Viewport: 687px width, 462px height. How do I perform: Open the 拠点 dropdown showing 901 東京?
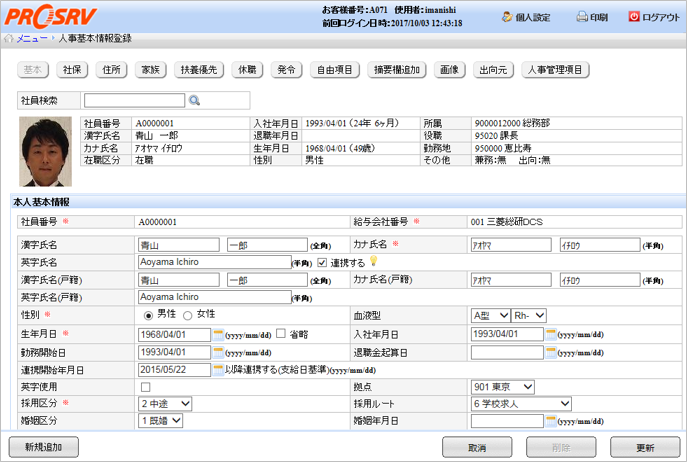(x=503, y=387)
